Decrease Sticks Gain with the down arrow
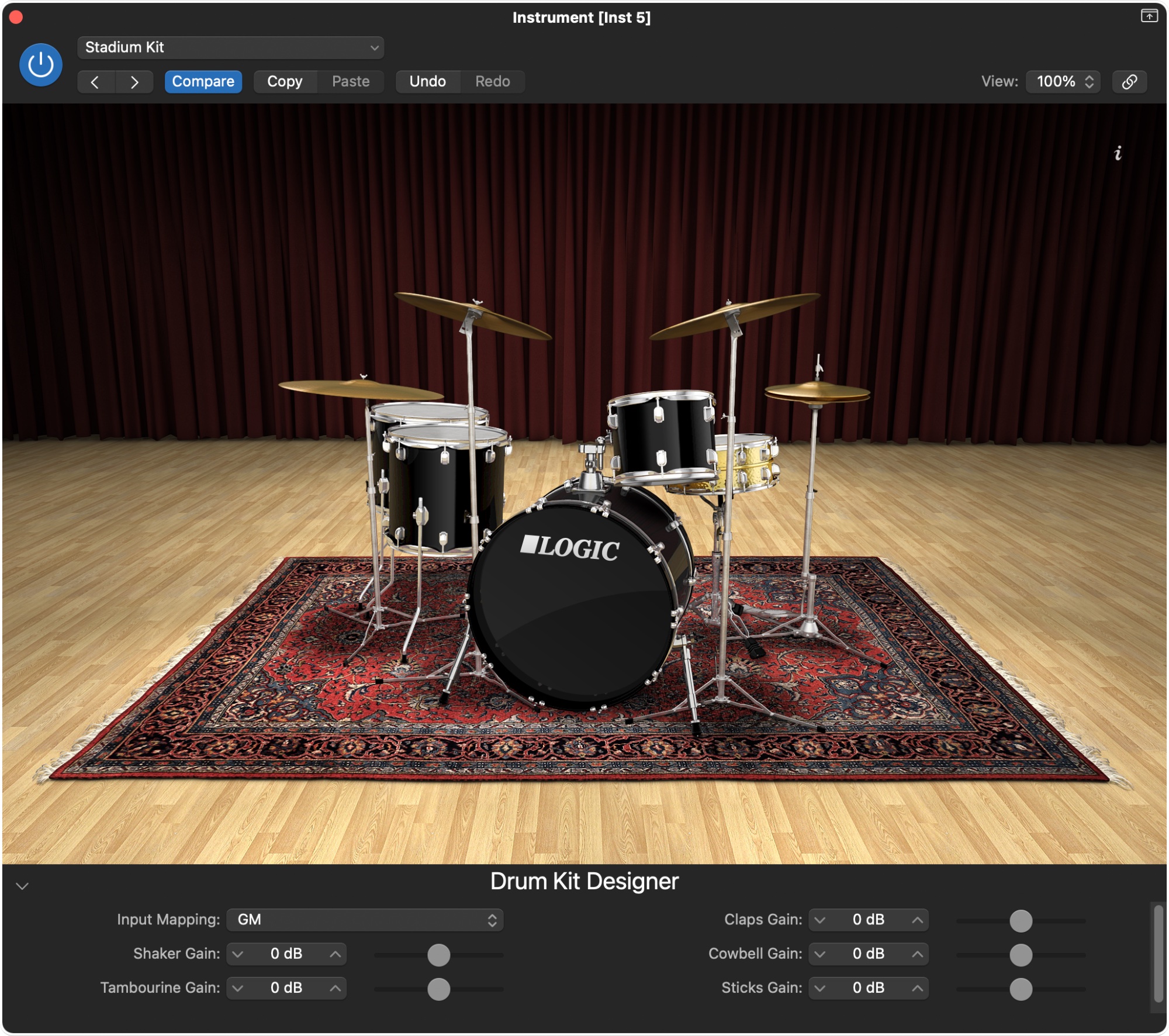Image resolution: width=1169 pixels, height=1036 pixels. [820, 988]
